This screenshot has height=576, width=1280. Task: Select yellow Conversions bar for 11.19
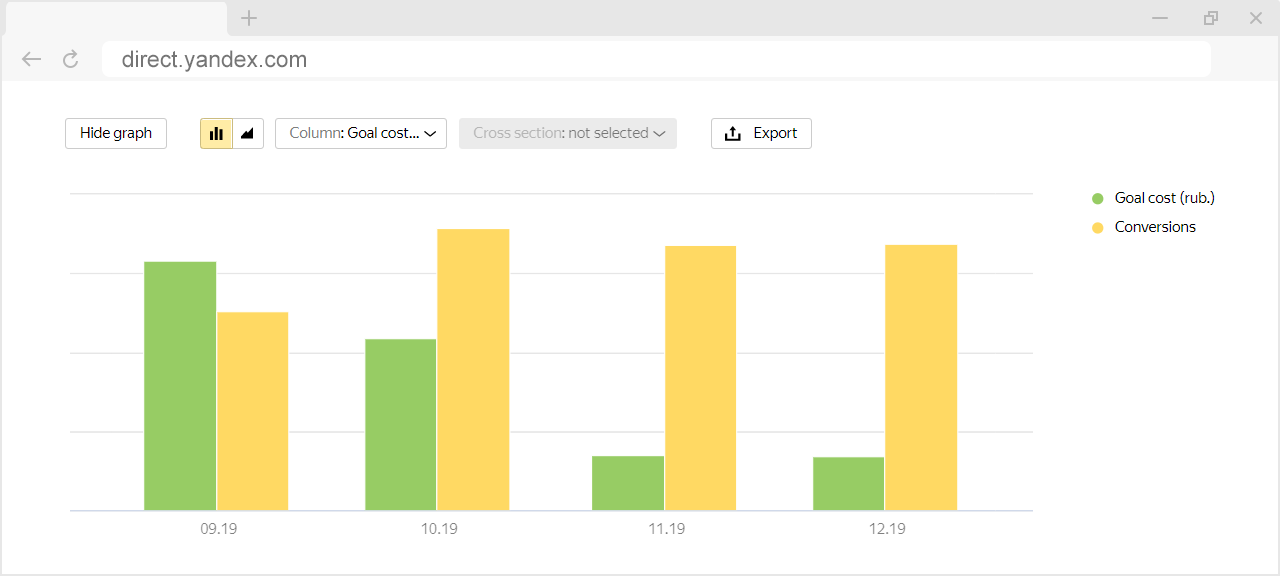[701, 378]
